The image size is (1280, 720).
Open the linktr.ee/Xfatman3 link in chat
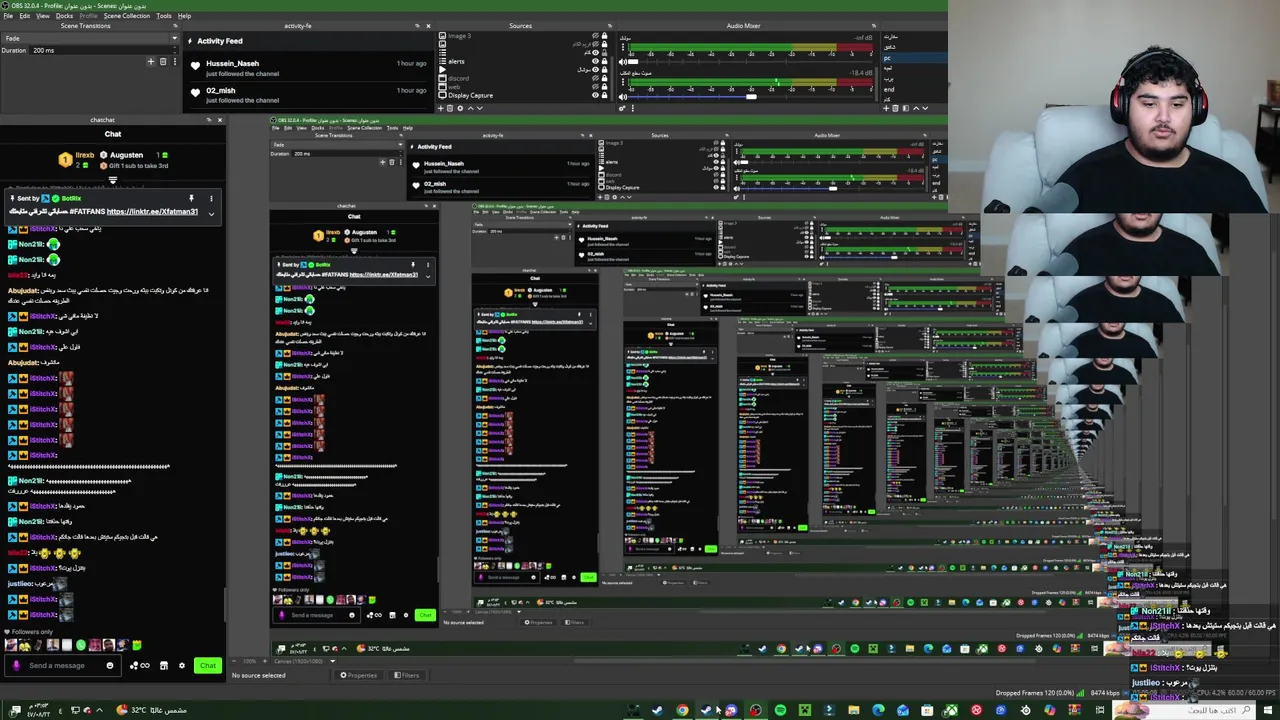tap(152, 212)
